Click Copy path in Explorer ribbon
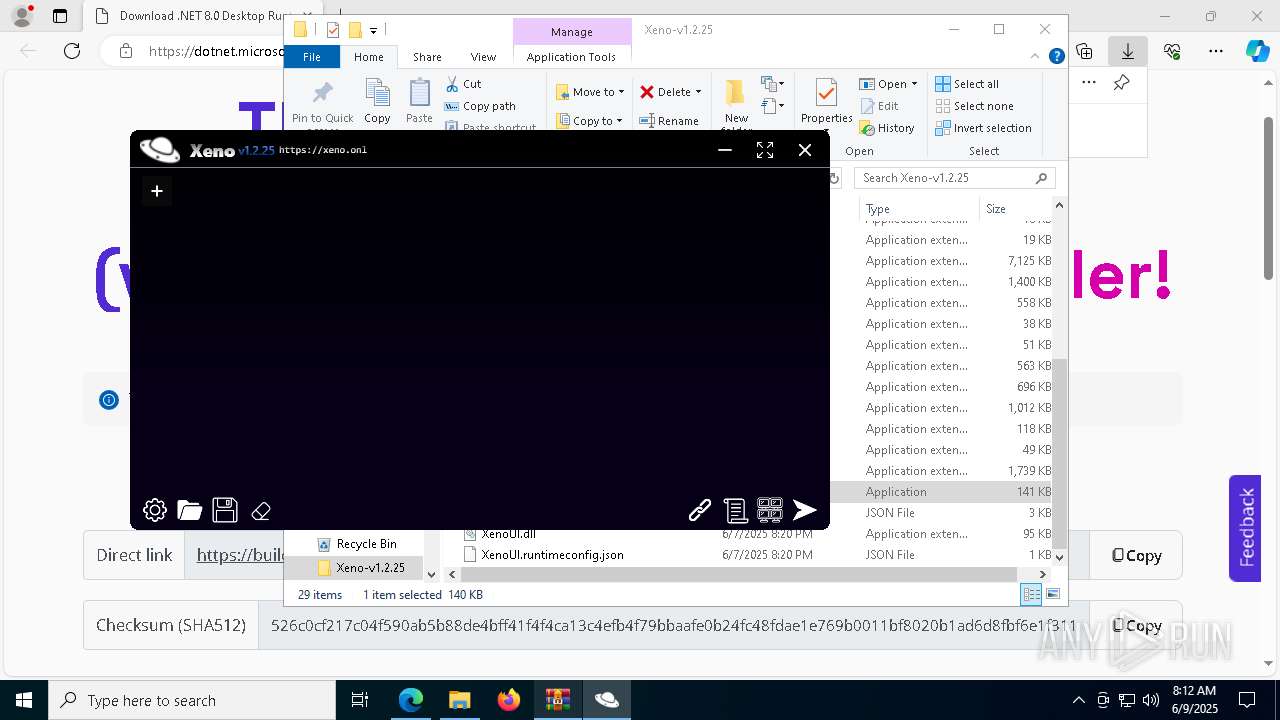The height and width of the screenshot is (720, 1280). coord(480,106)
